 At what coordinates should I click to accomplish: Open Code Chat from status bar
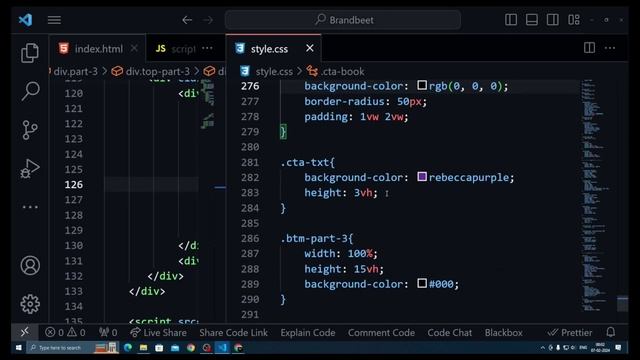(449, 332)
